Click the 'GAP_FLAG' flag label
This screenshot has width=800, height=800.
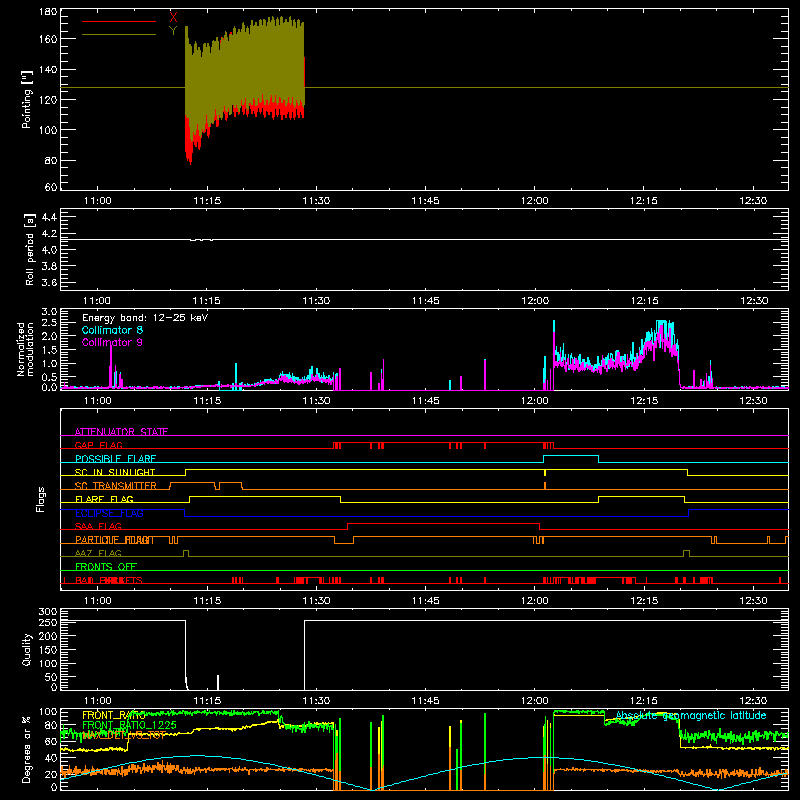pos(98,445)
